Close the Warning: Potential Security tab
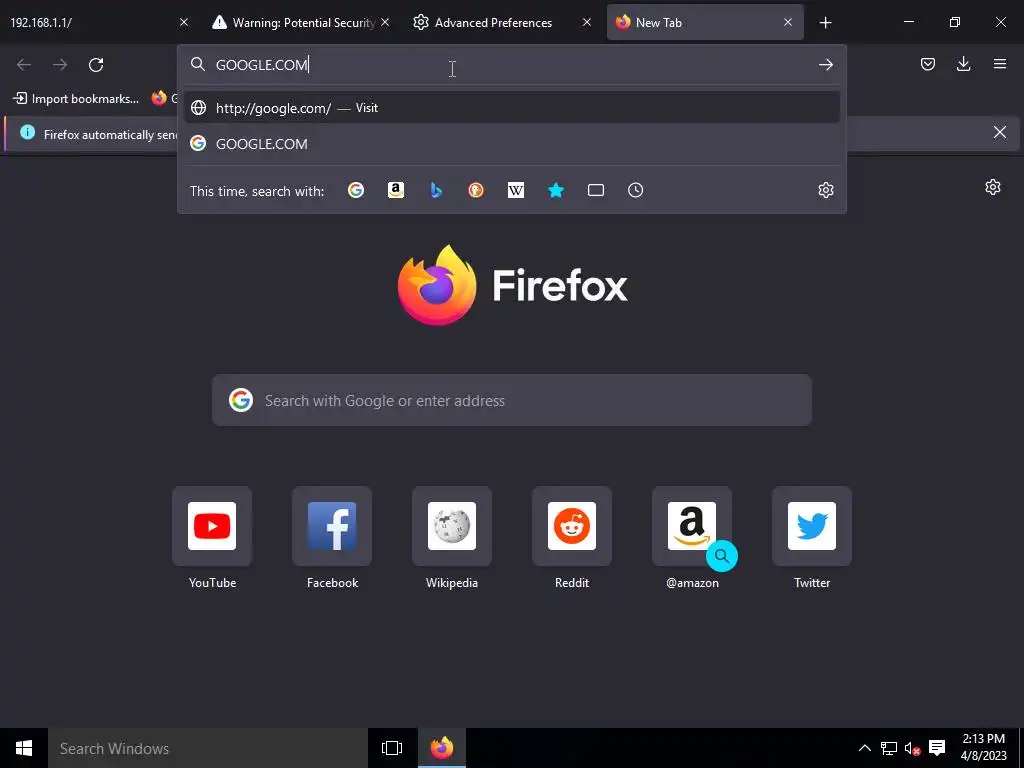Viewport: 1024px width, 768px height. 385,22
